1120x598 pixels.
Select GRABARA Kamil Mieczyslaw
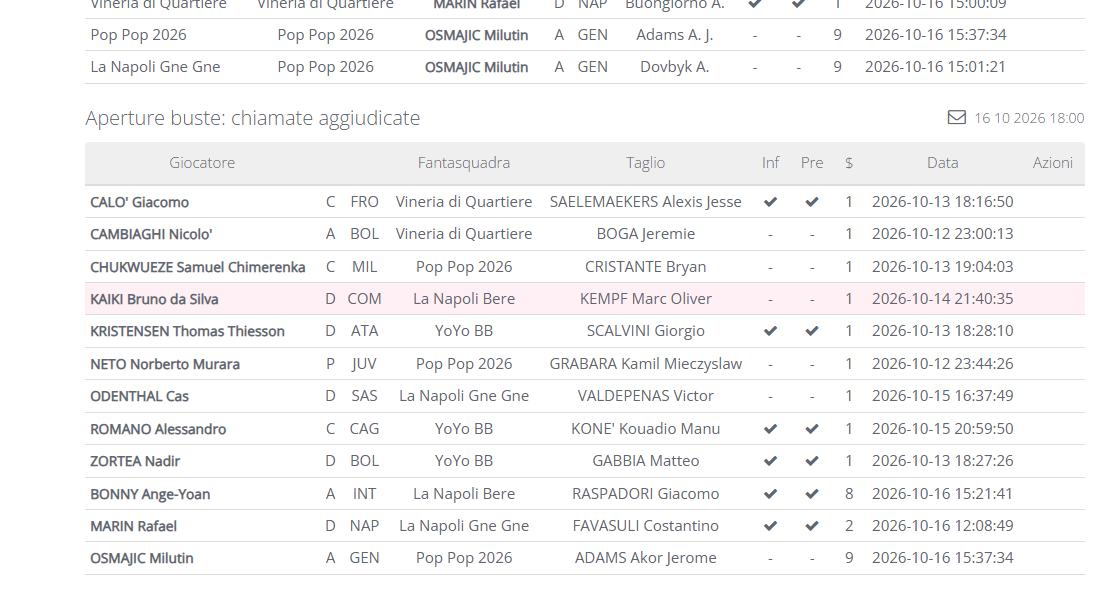[646, 364]
